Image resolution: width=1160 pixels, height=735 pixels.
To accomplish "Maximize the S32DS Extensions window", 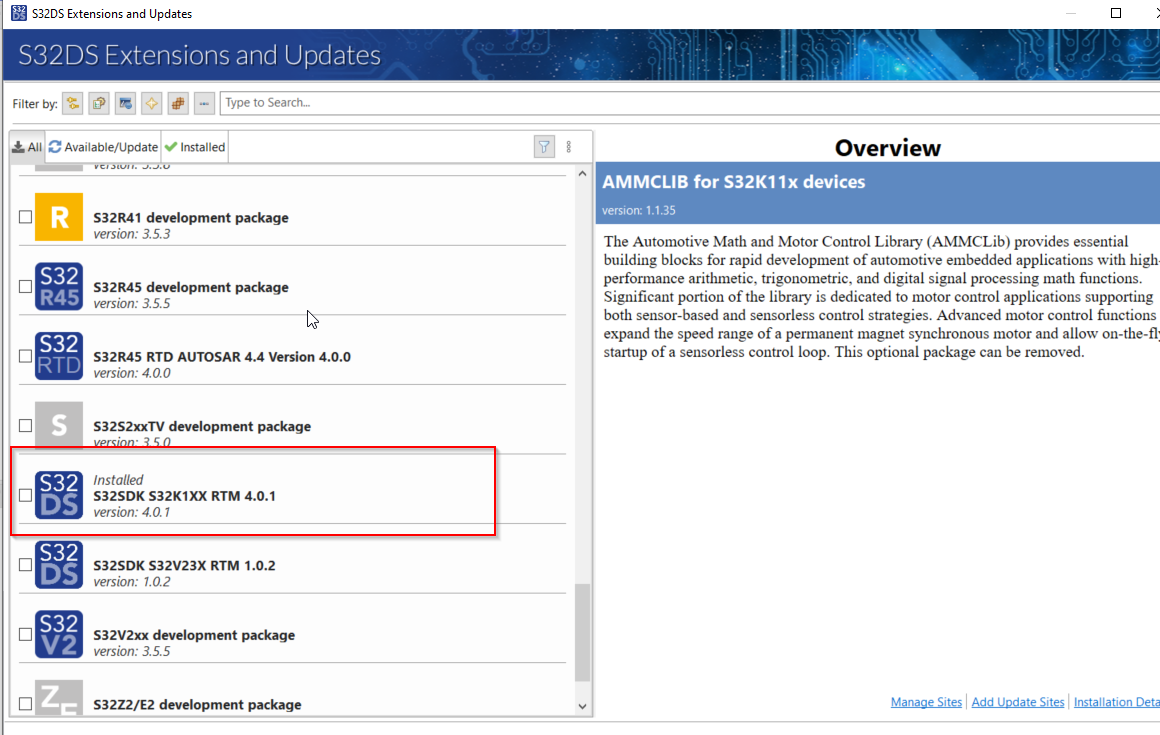I will [x=1116, y=13].
